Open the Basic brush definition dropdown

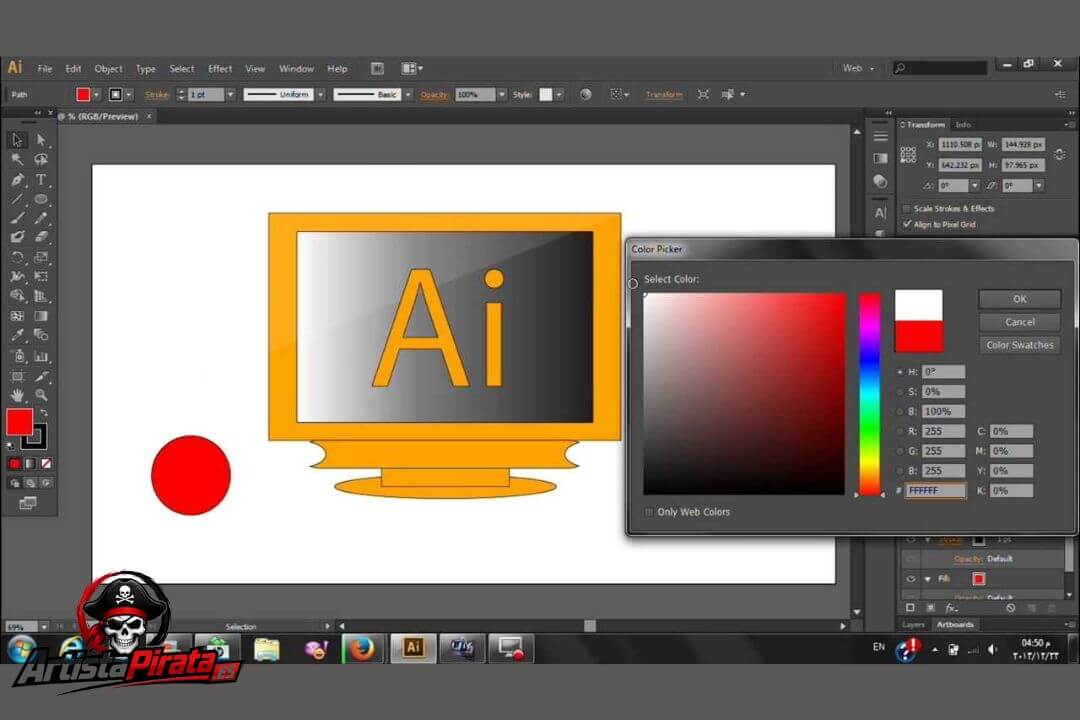pyautogui.click(x=408, y=95)
